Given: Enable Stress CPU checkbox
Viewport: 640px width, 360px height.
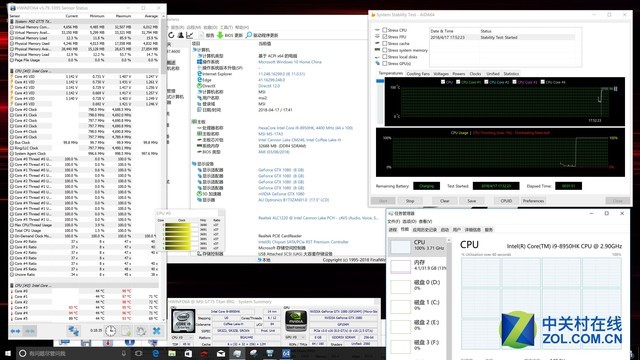Looking at the screenshot, I should tap(384, 30).
